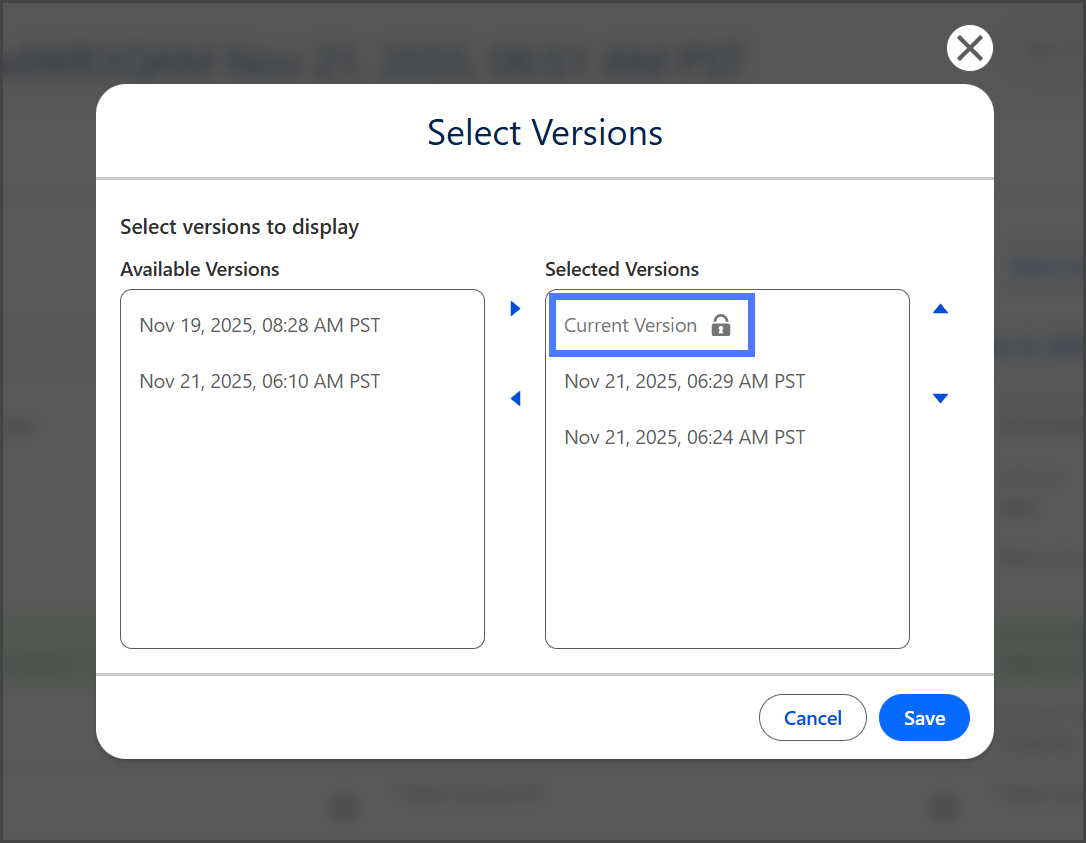Click the Select Versions dialog title
The width and height of the screenshot is (1086, 843).
coord(544,133)
